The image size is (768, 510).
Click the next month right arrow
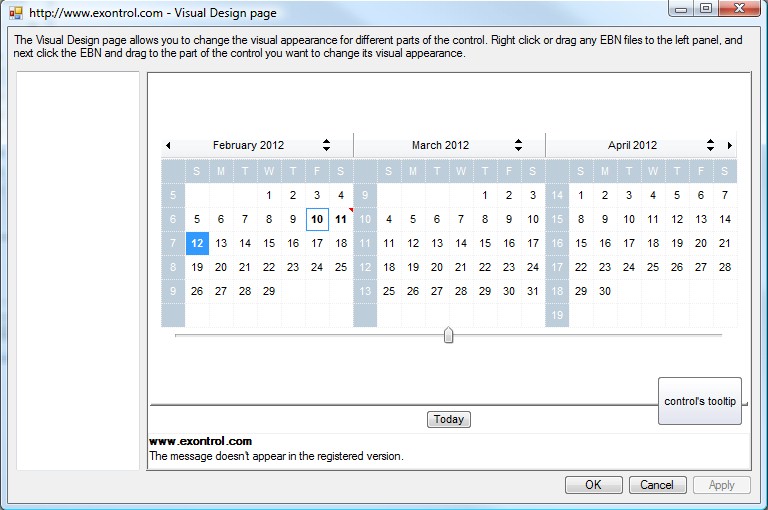730,145
